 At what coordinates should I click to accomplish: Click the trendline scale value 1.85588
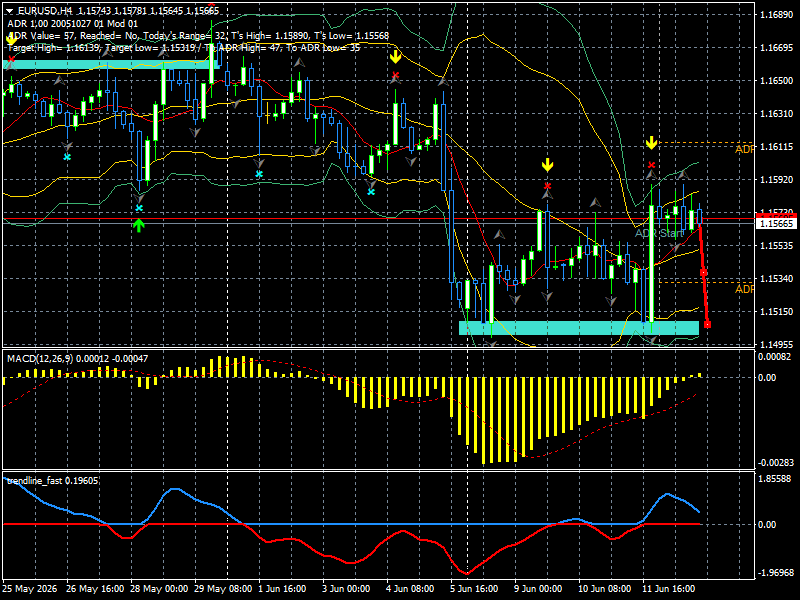(x=775, y=479)
